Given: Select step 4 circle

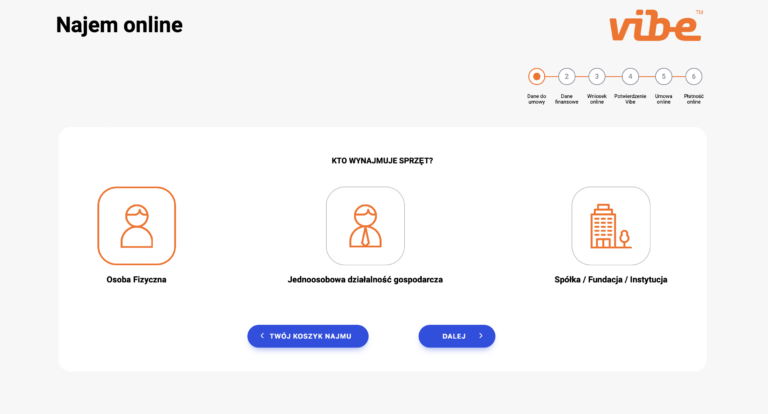Looking at the screenshot, I should [x=630, y=76].
